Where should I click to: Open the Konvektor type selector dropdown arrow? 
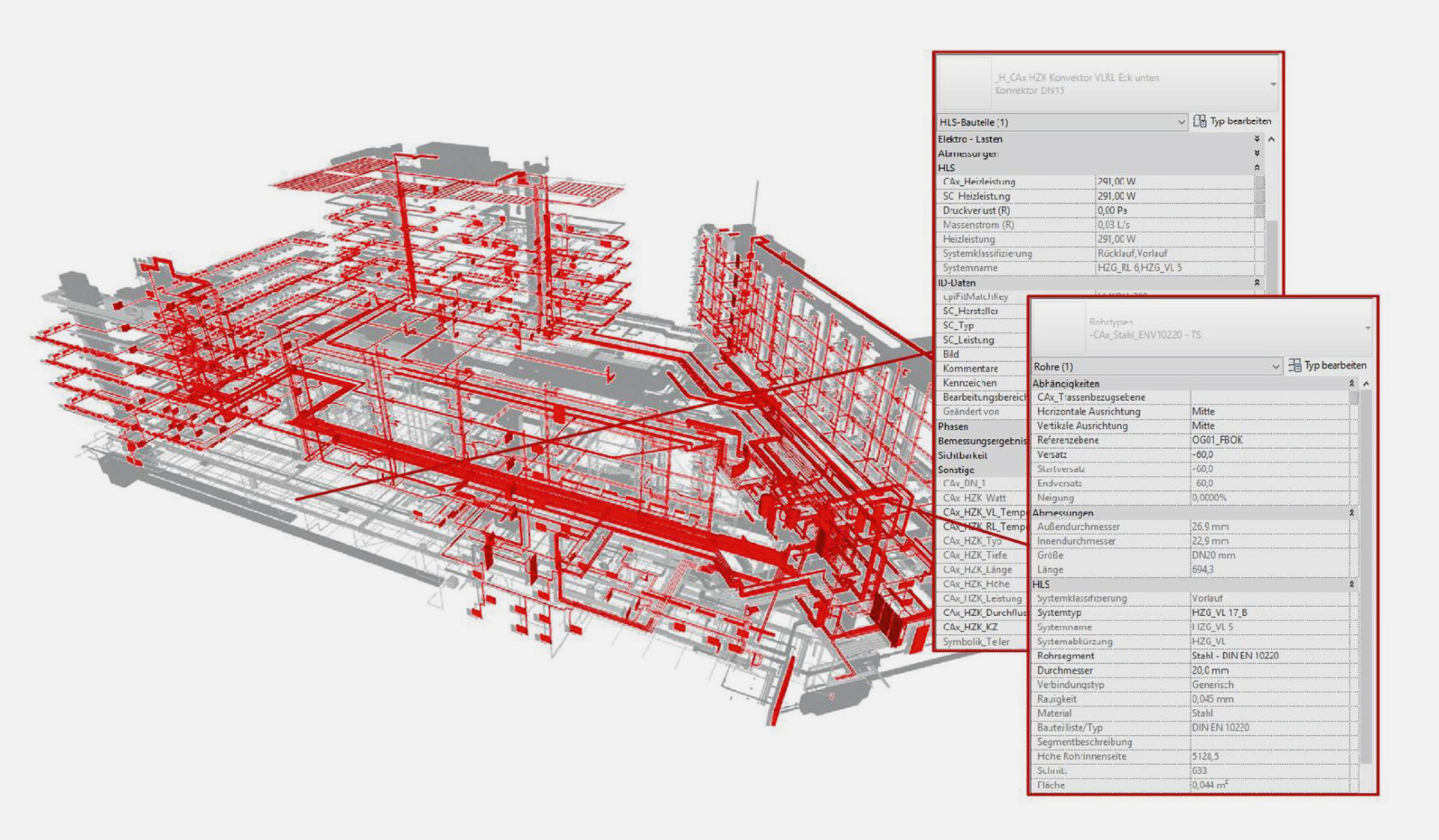click(x=1273, y=84)
